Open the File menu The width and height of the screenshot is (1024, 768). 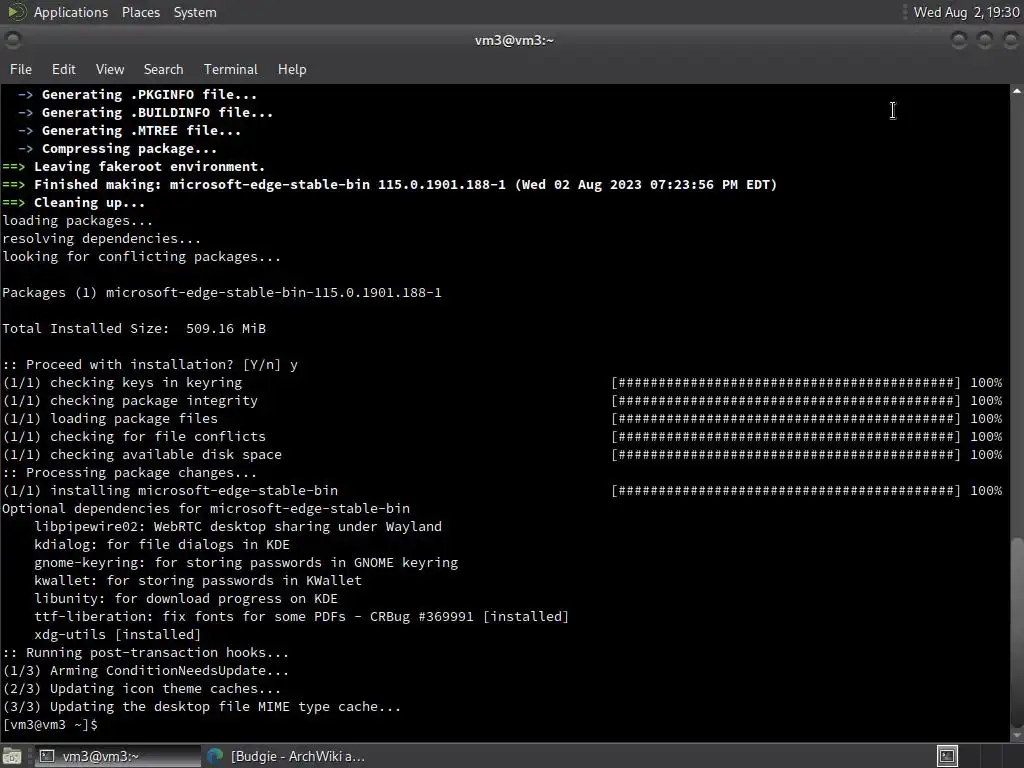pyautogui.click(x=21, y=69)
